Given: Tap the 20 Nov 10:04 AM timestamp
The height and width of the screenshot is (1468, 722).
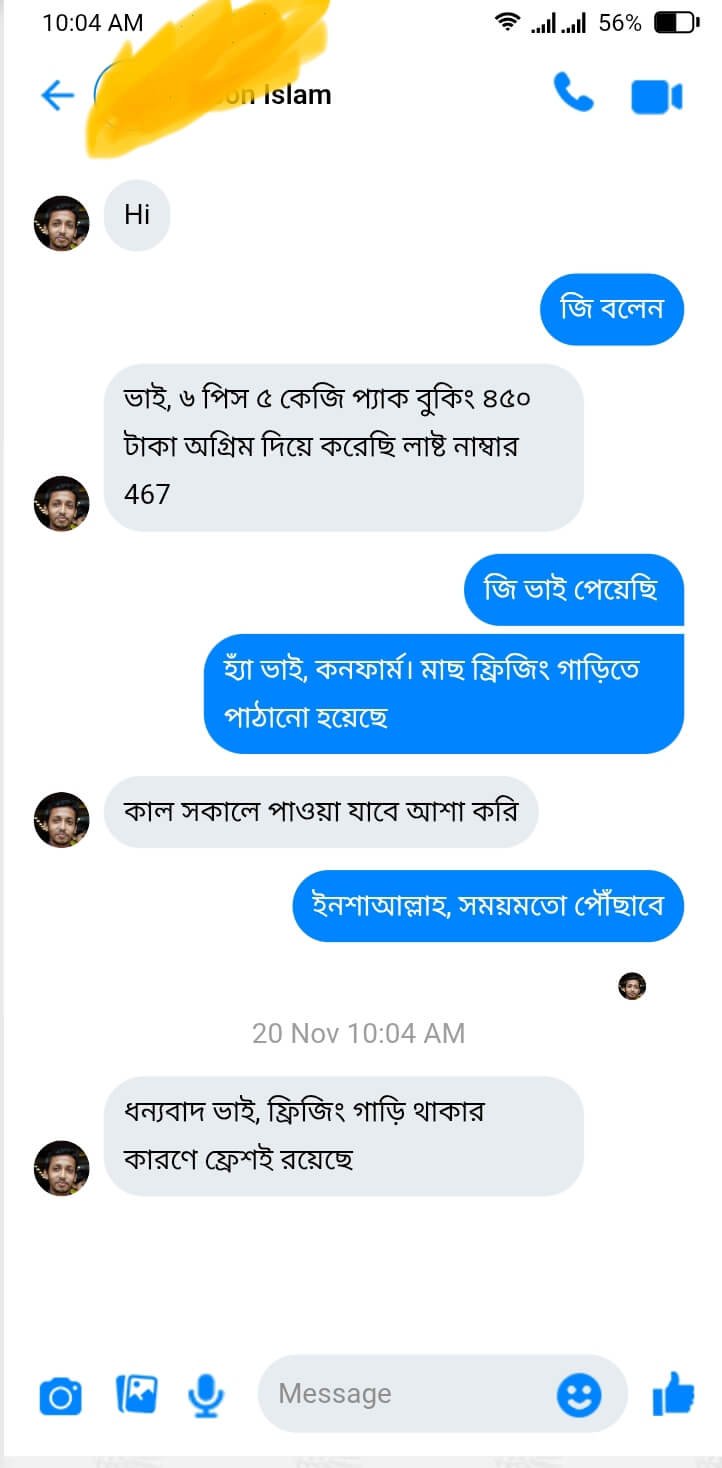Looking at the screenshot, I should point(358,1033).
